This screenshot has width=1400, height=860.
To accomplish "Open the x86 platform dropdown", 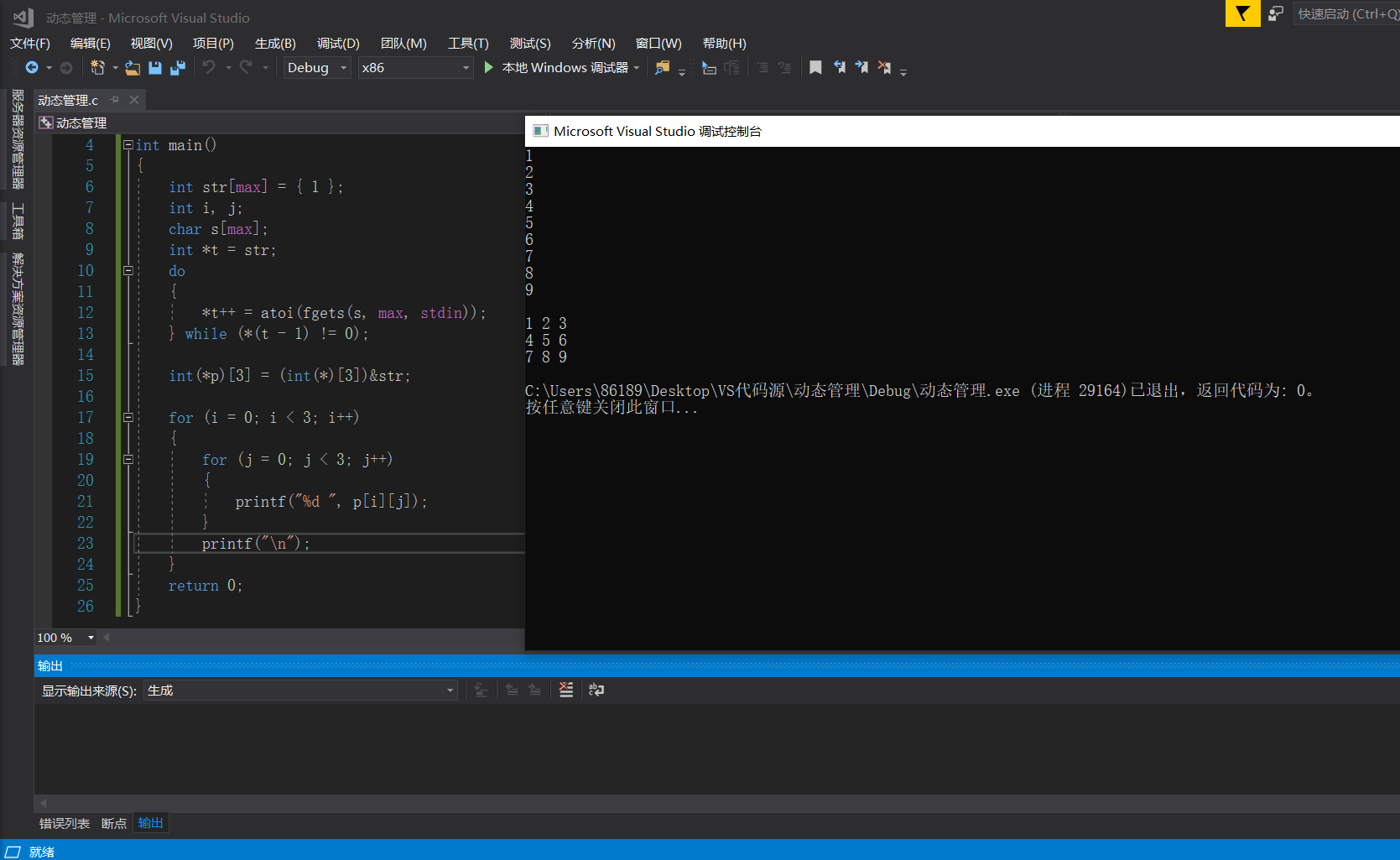I will pos(416,68).
